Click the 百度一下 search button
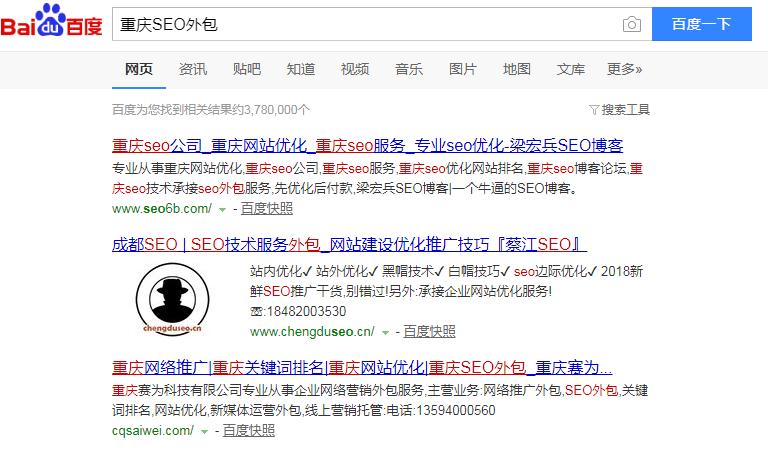The width and height of the screenshot is (768, 455). (x=701, y=24)
